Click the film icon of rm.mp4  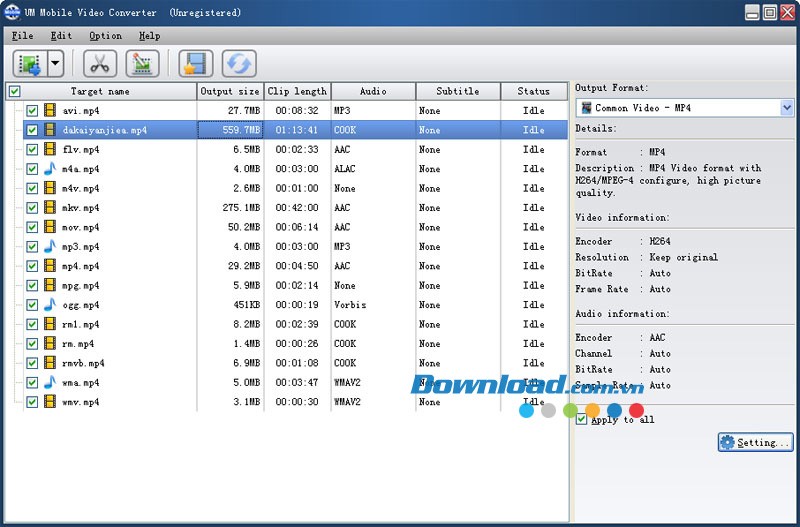50,343
